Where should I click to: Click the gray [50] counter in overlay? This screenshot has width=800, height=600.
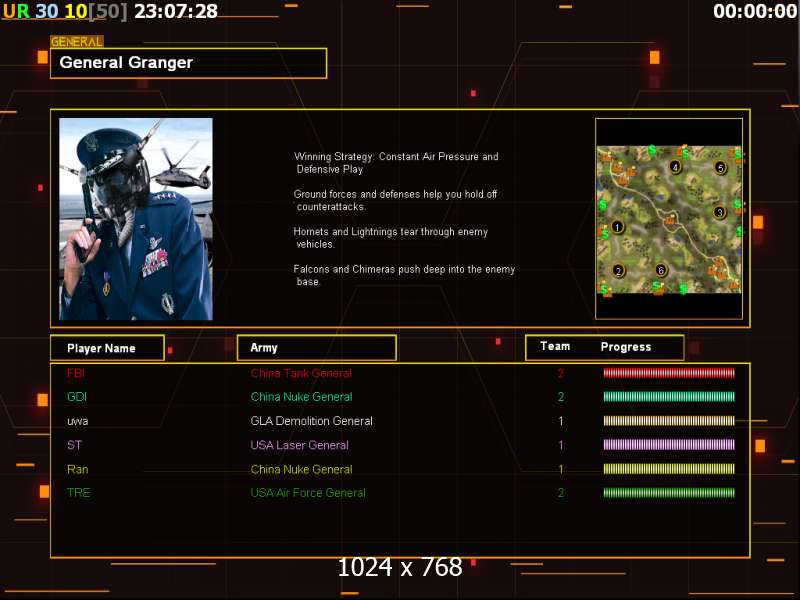[x=108, y=11]
